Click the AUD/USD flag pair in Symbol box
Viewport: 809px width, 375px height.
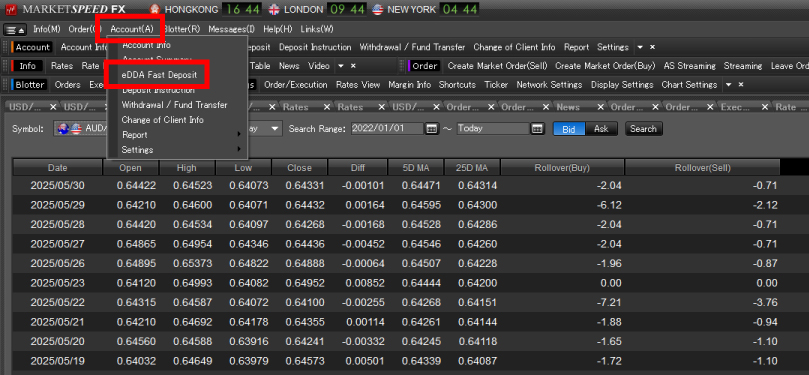pos(70,128)
